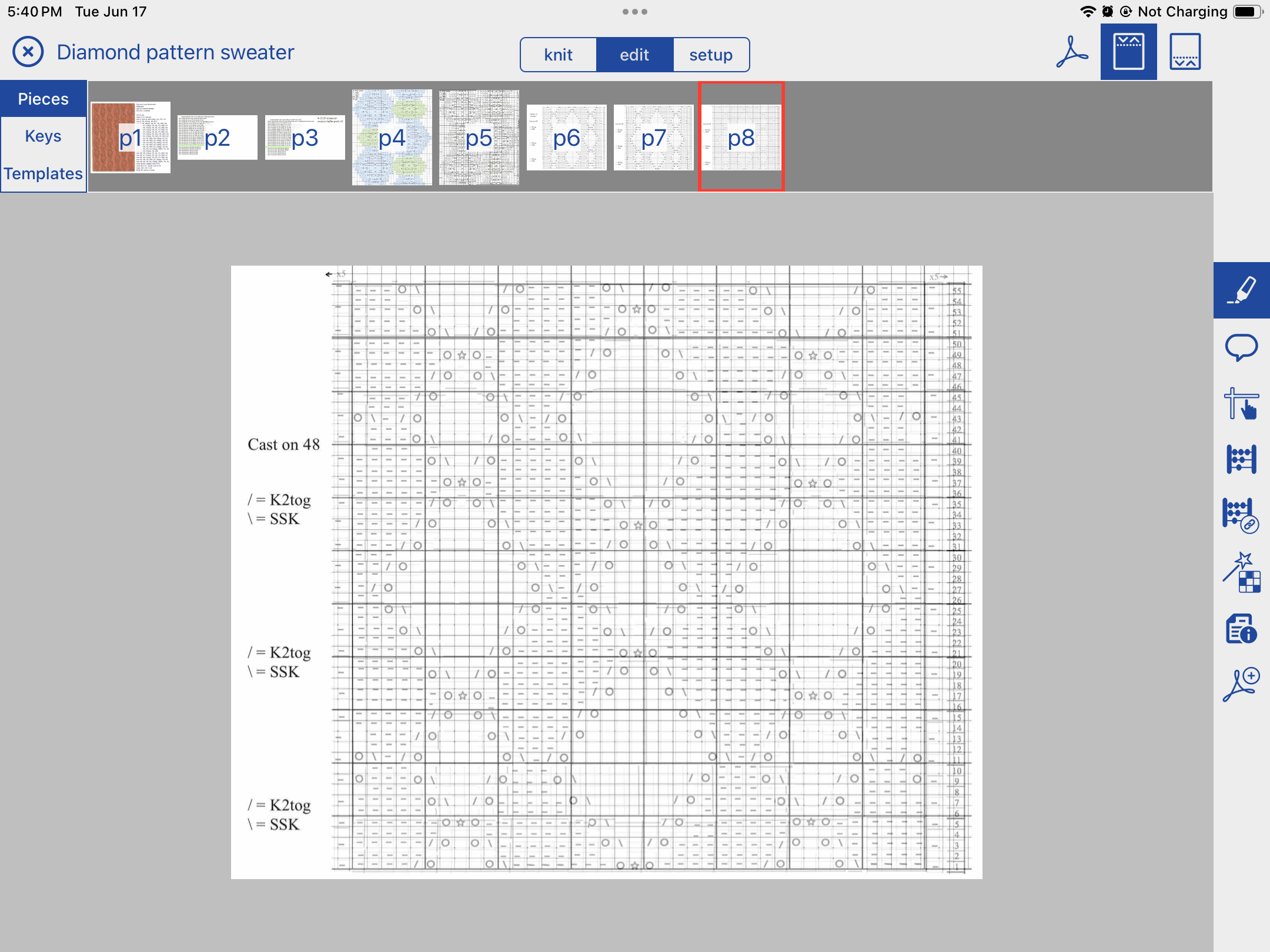This screenshot has height=952, width=1270.
Task: Select the edit mode segment
Action: point(634,55)
